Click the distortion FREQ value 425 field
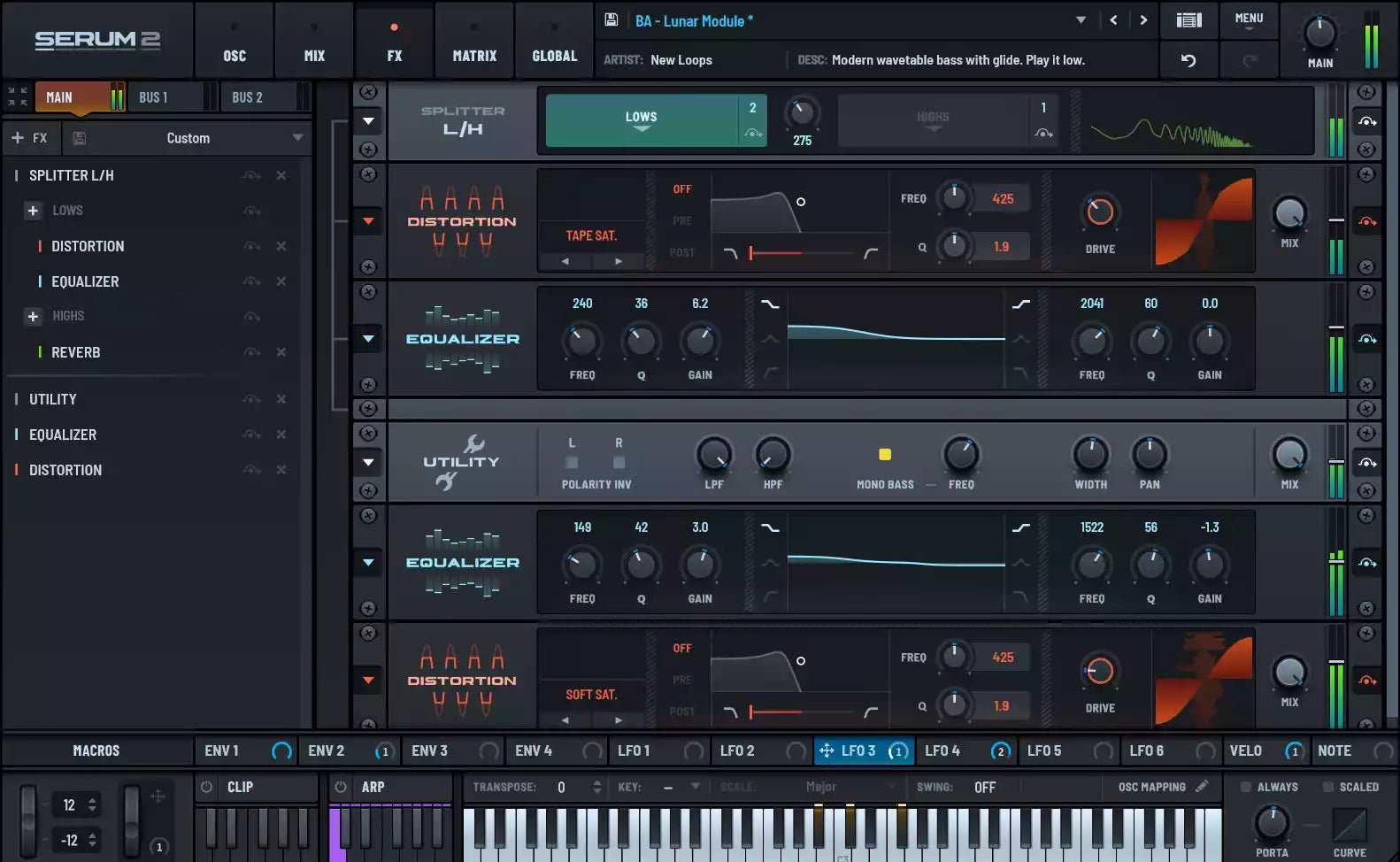 [x=1002, y=199]
